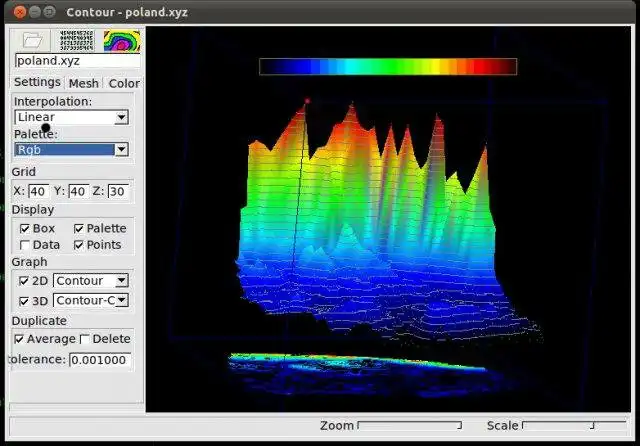Viewport: 640px width, 446px height.
Task: Click the tolerance value field
Action: pos(100,360)
